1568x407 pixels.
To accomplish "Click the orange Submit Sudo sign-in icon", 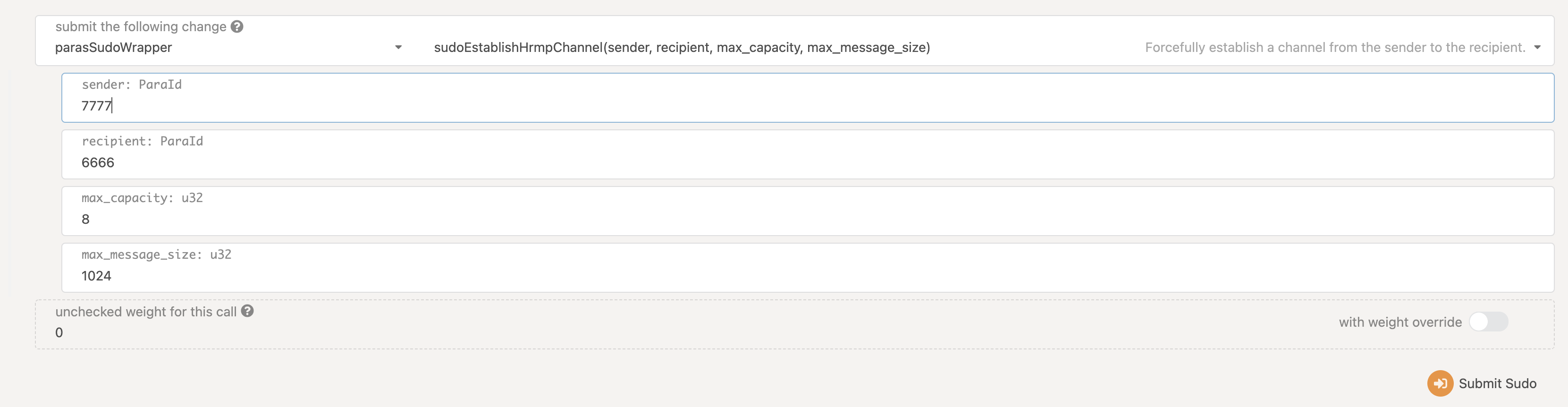I will point(1440,383).
